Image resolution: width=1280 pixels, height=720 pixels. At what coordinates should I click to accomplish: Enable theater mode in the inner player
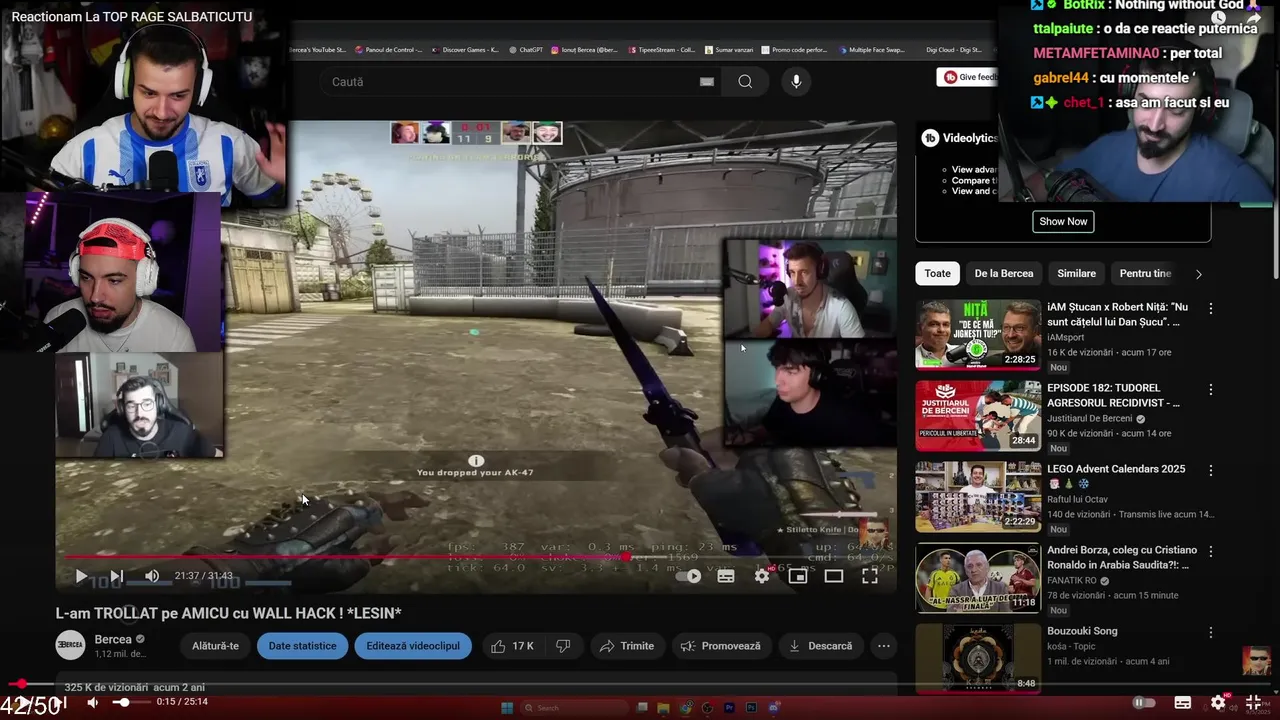click(x=834, y=576)
